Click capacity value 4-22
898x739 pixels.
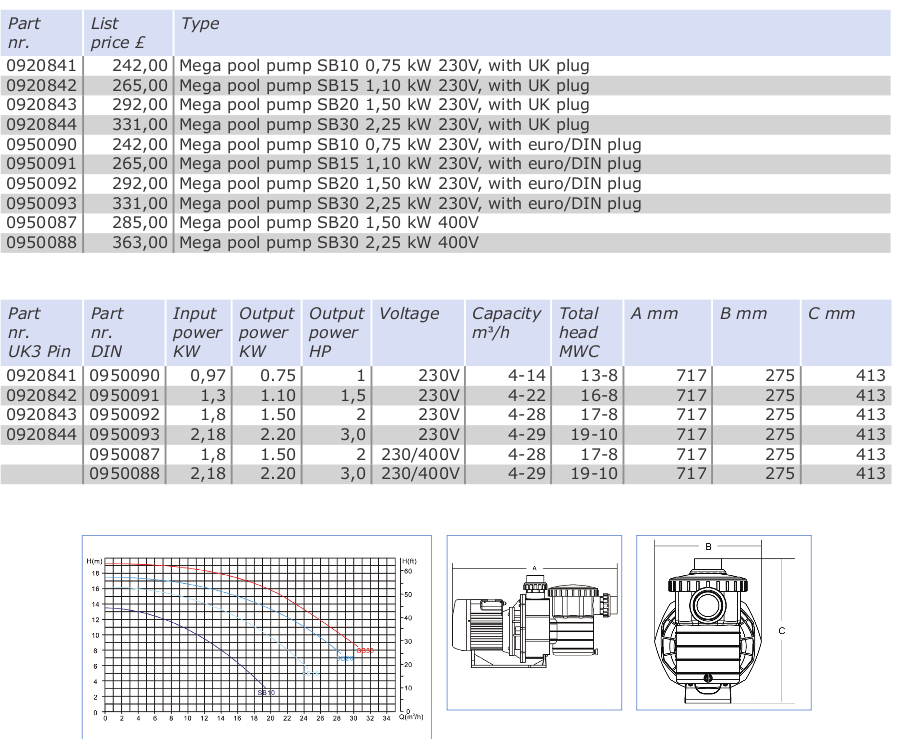(x=527, y=395)
